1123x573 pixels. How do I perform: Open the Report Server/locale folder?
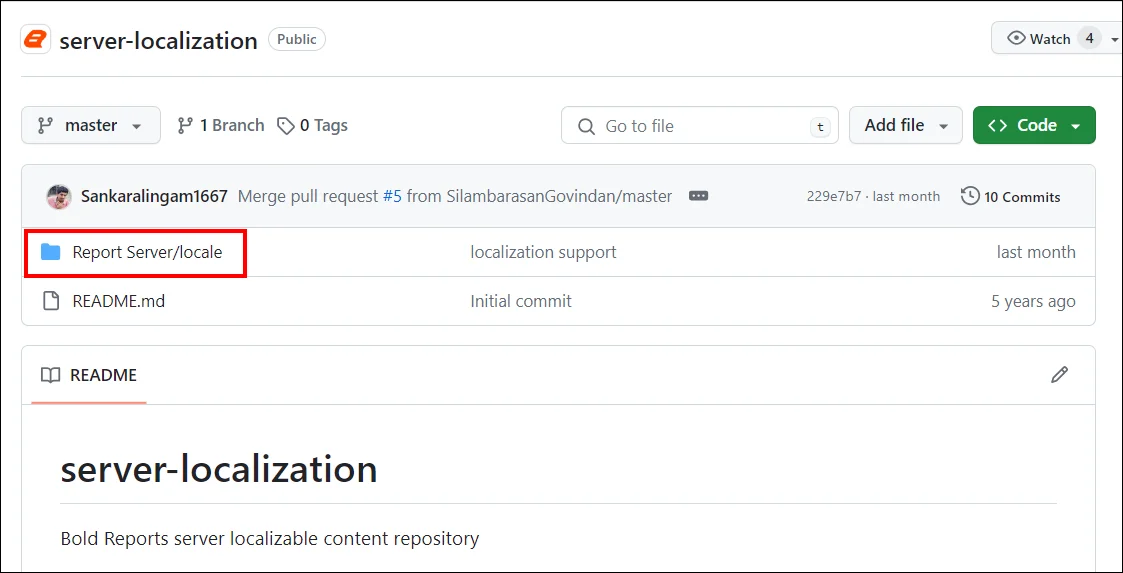(x=148, y=252)
